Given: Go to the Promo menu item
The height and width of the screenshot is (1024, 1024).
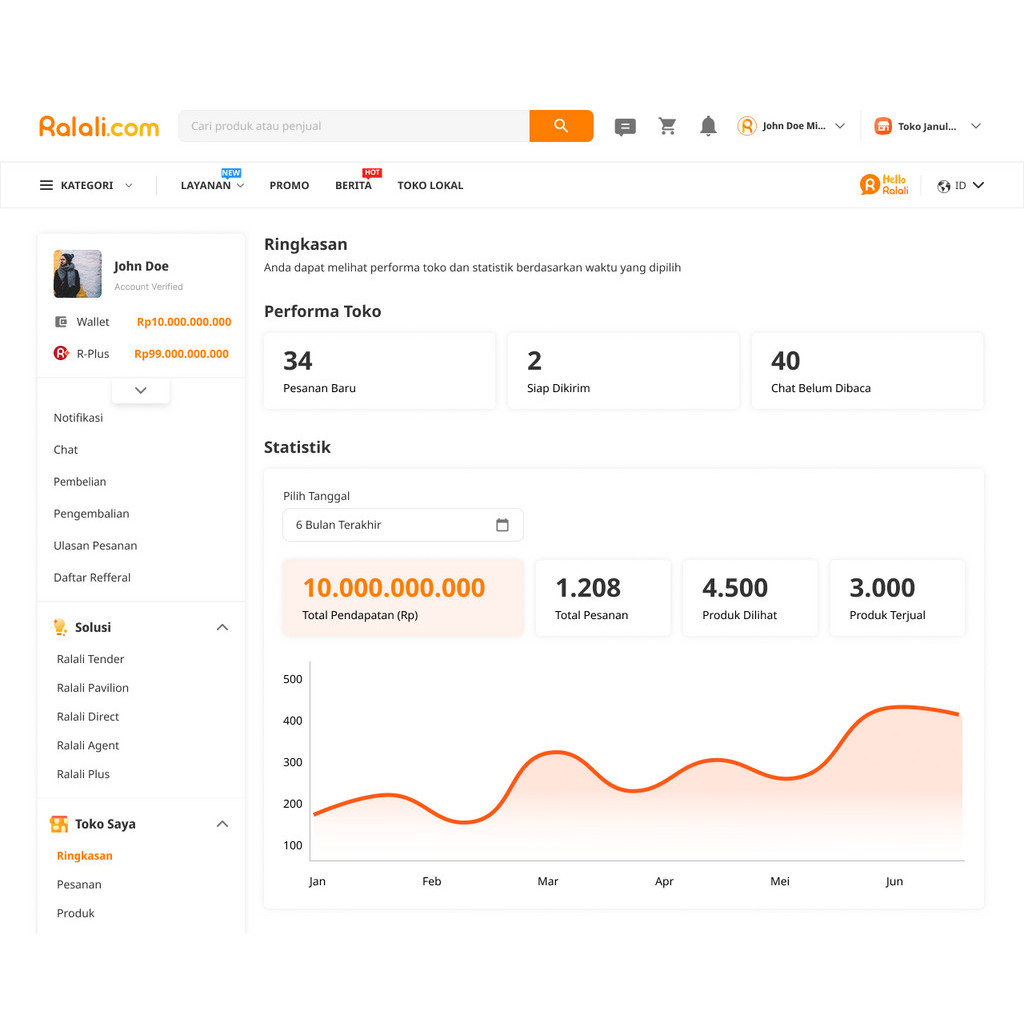Looking at the screenshot, I should [x=289, y=186].
